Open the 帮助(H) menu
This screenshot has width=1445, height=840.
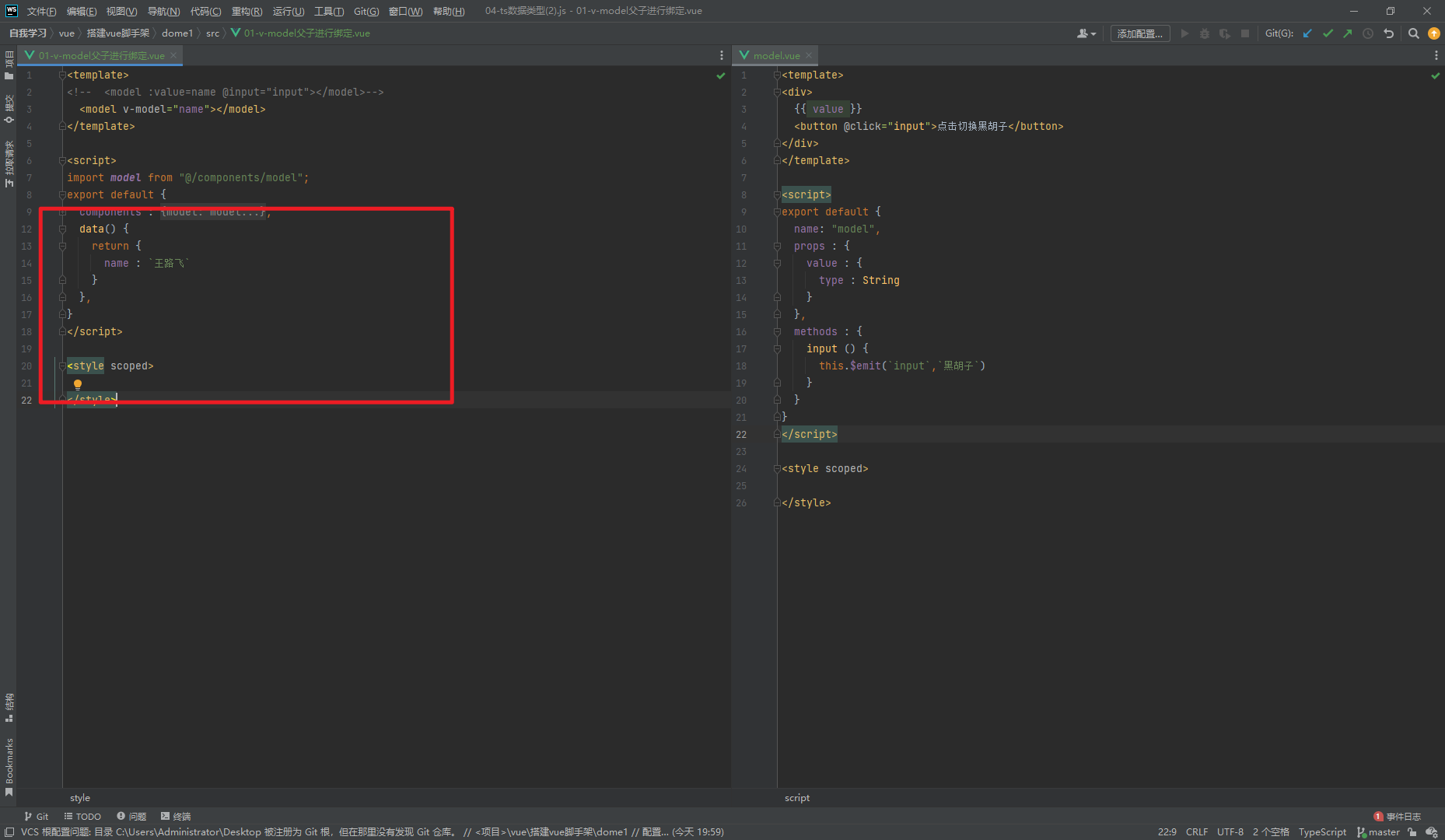[449, 11]
